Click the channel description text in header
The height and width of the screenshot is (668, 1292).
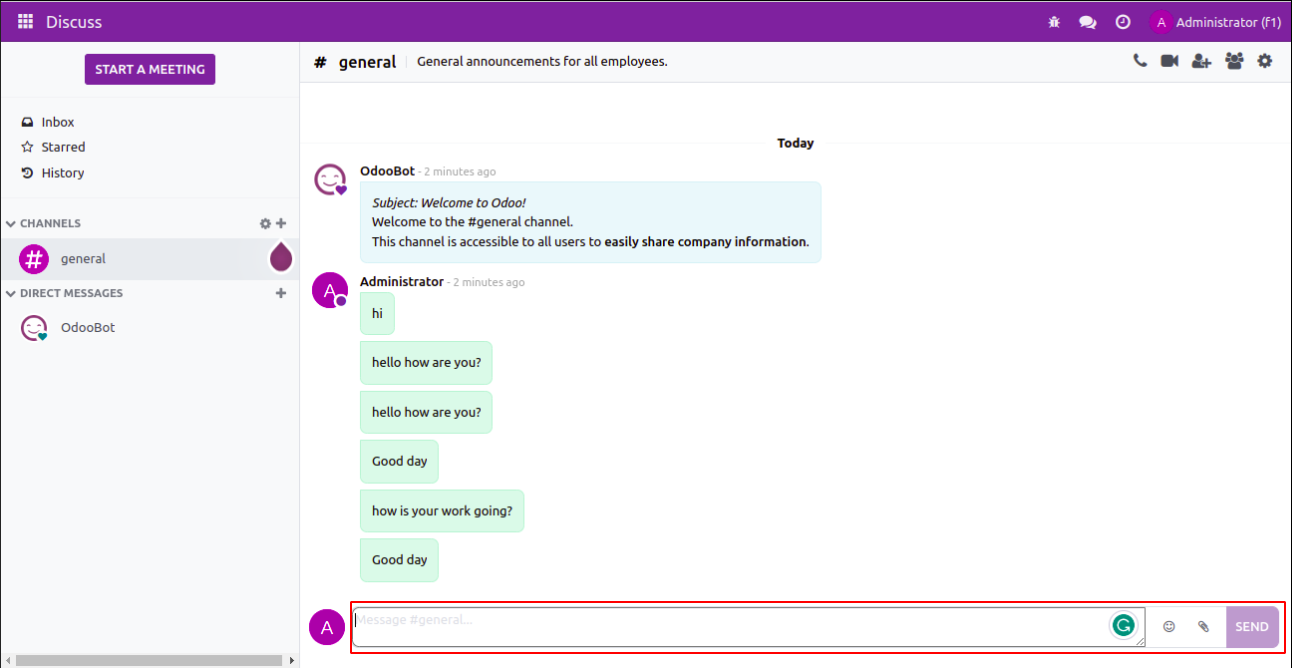click(x=542, y=62)
